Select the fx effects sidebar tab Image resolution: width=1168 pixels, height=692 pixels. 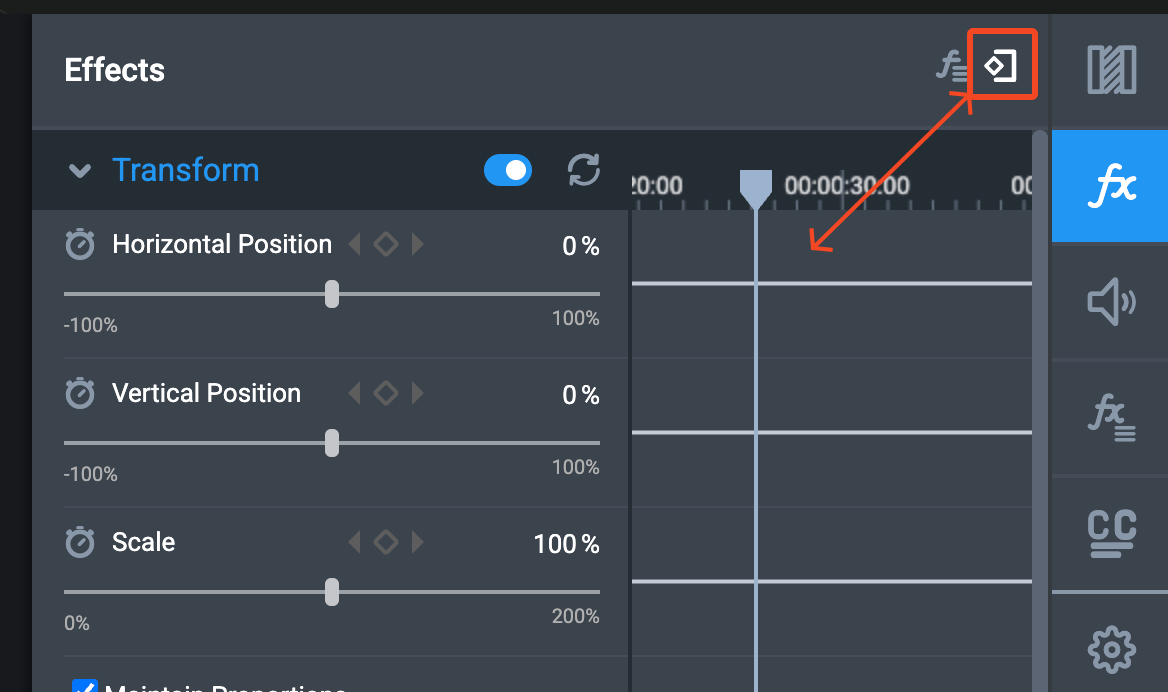point(1111,185)
